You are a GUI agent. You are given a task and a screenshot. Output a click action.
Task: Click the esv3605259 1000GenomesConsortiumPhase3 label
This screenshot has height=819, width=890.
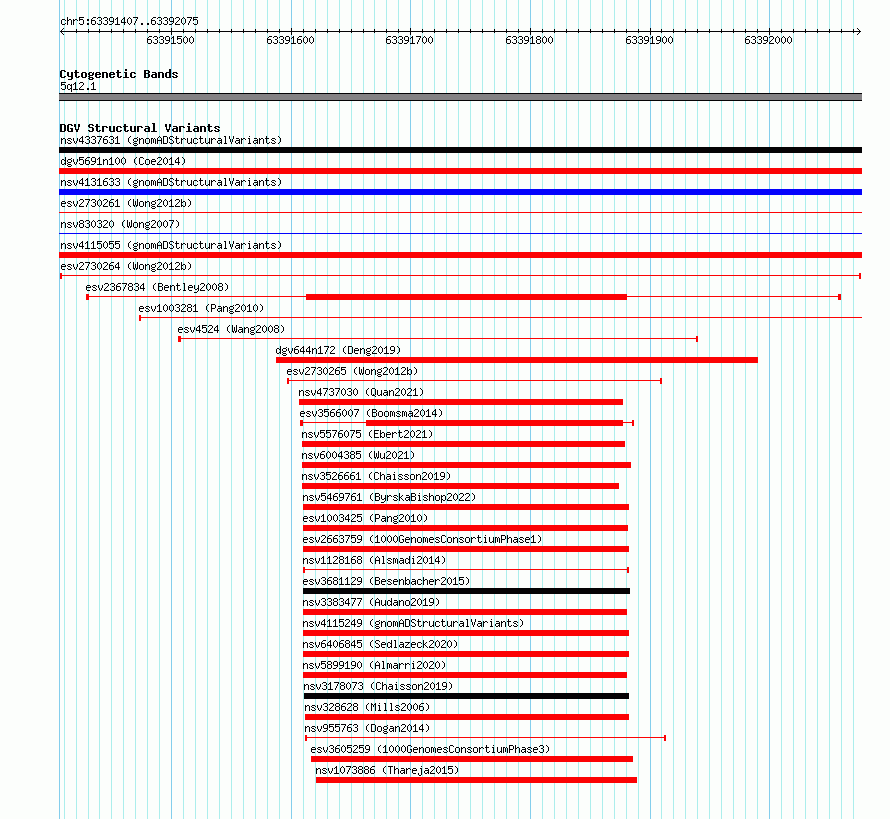430,749
